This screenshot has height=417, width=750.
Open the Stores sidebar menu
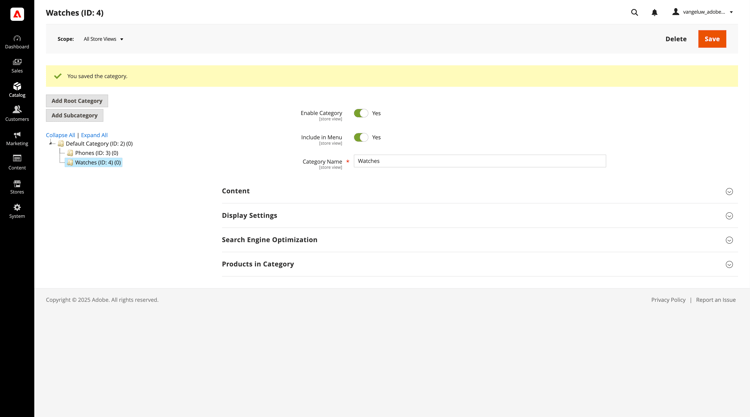pos(17,187)
